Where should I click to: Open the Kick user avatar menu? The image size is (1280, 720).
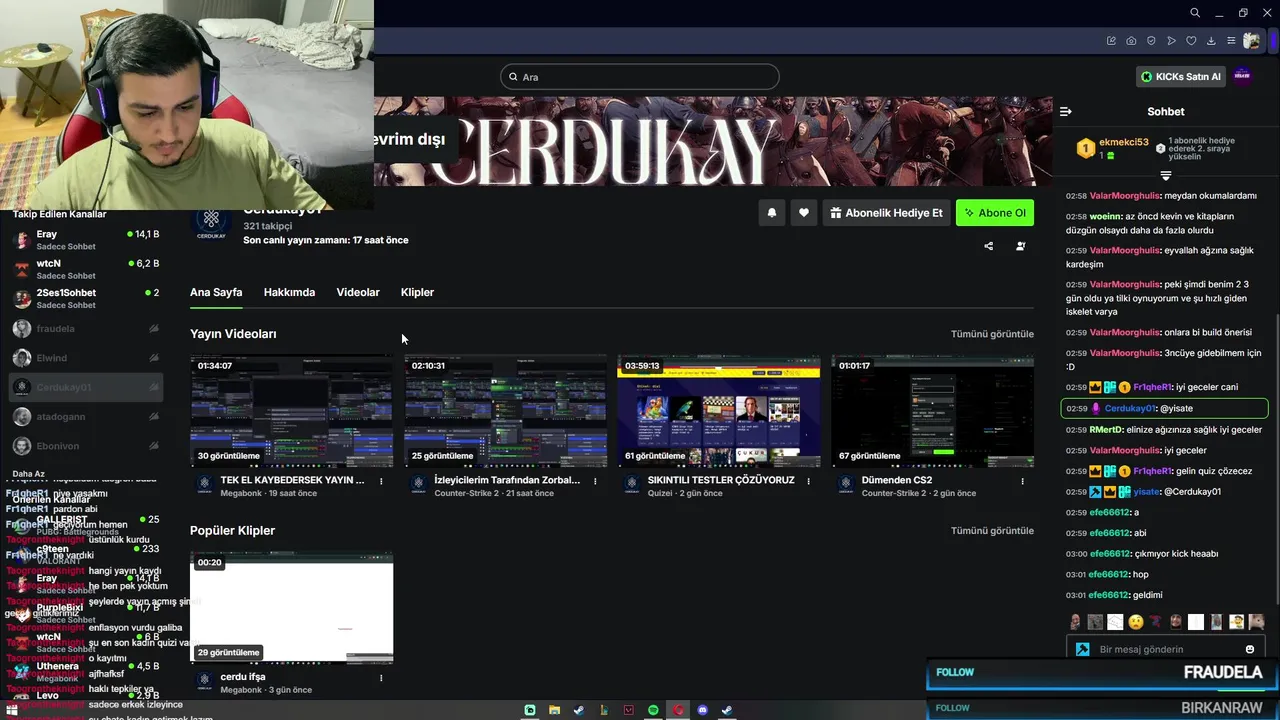click(1242, 76)
